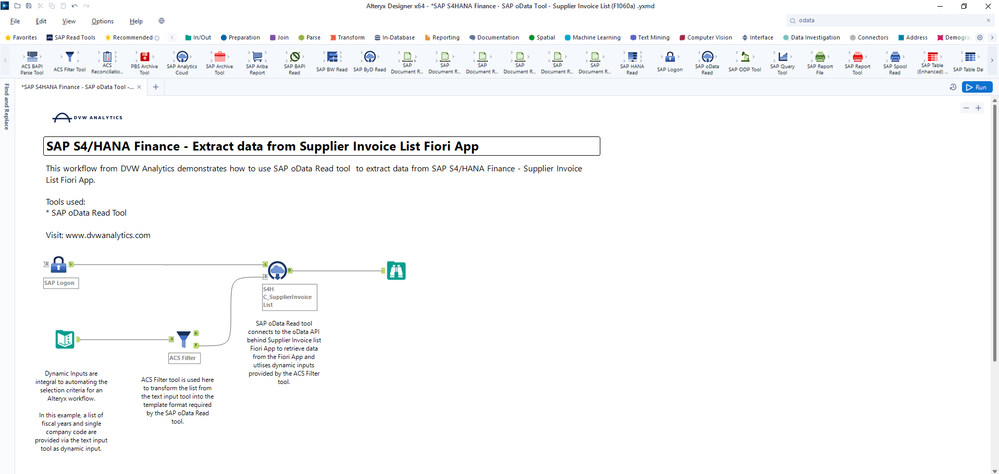This screenshot has width=999, height=474.
Task: Open the Options menu
Action: (x=103, y=21)
